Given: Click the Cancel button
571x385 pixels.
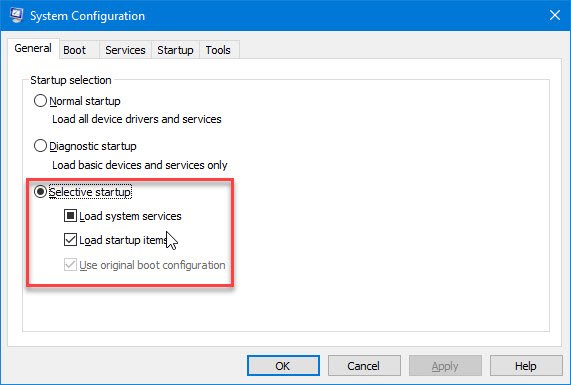Looking at the screenshot, I should click(364, 366).
